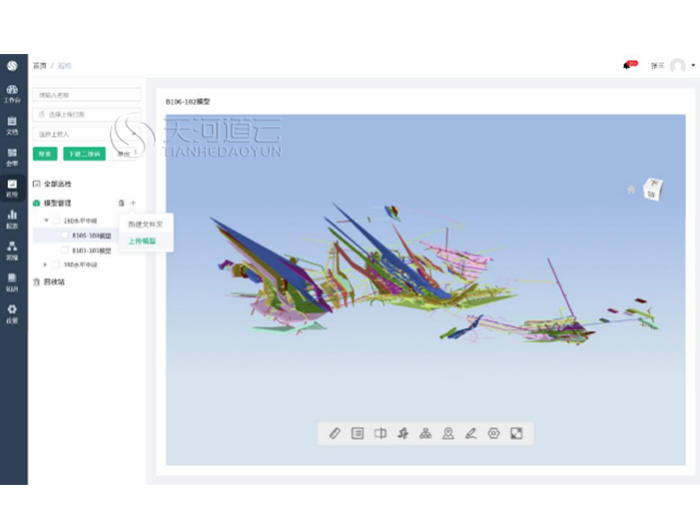The width and height of the screenshot is (700, 525).
Task: Activate the section split tool
Action: tap(380, 433)
